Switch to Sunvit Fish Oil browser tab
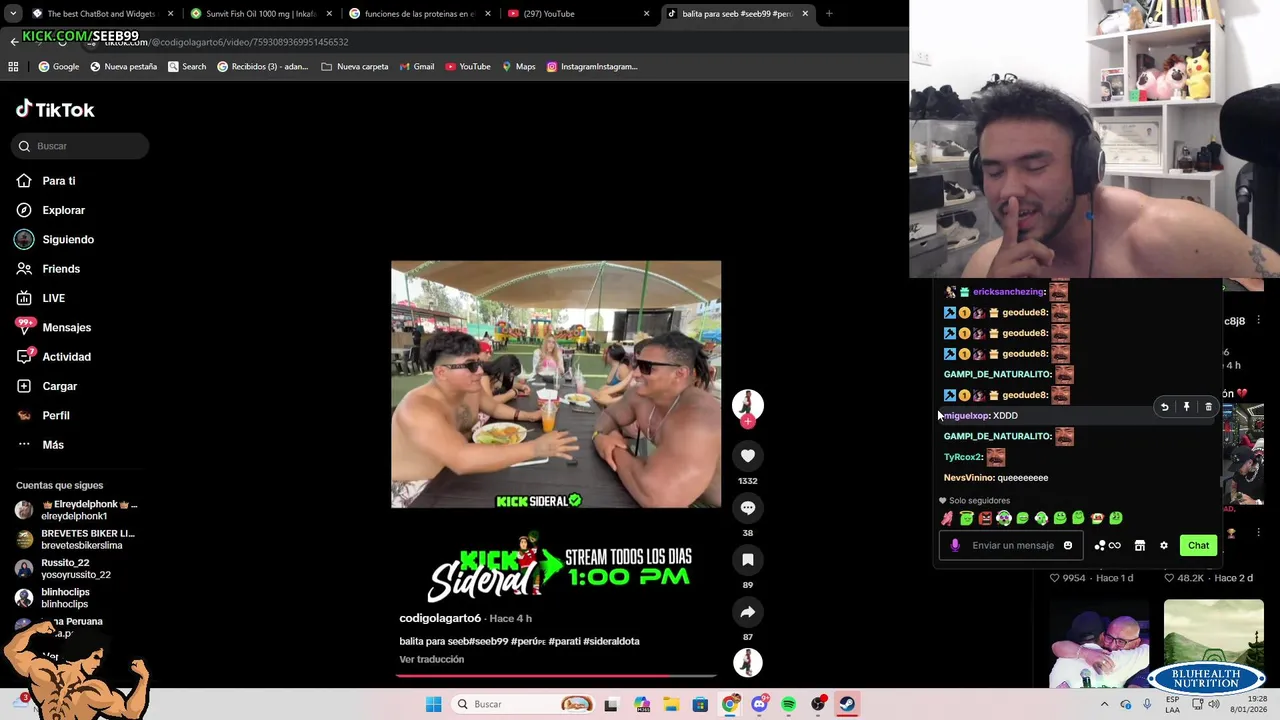This screenshot has width=1280, height=720. pyautogui.click(x=260, y=14)
